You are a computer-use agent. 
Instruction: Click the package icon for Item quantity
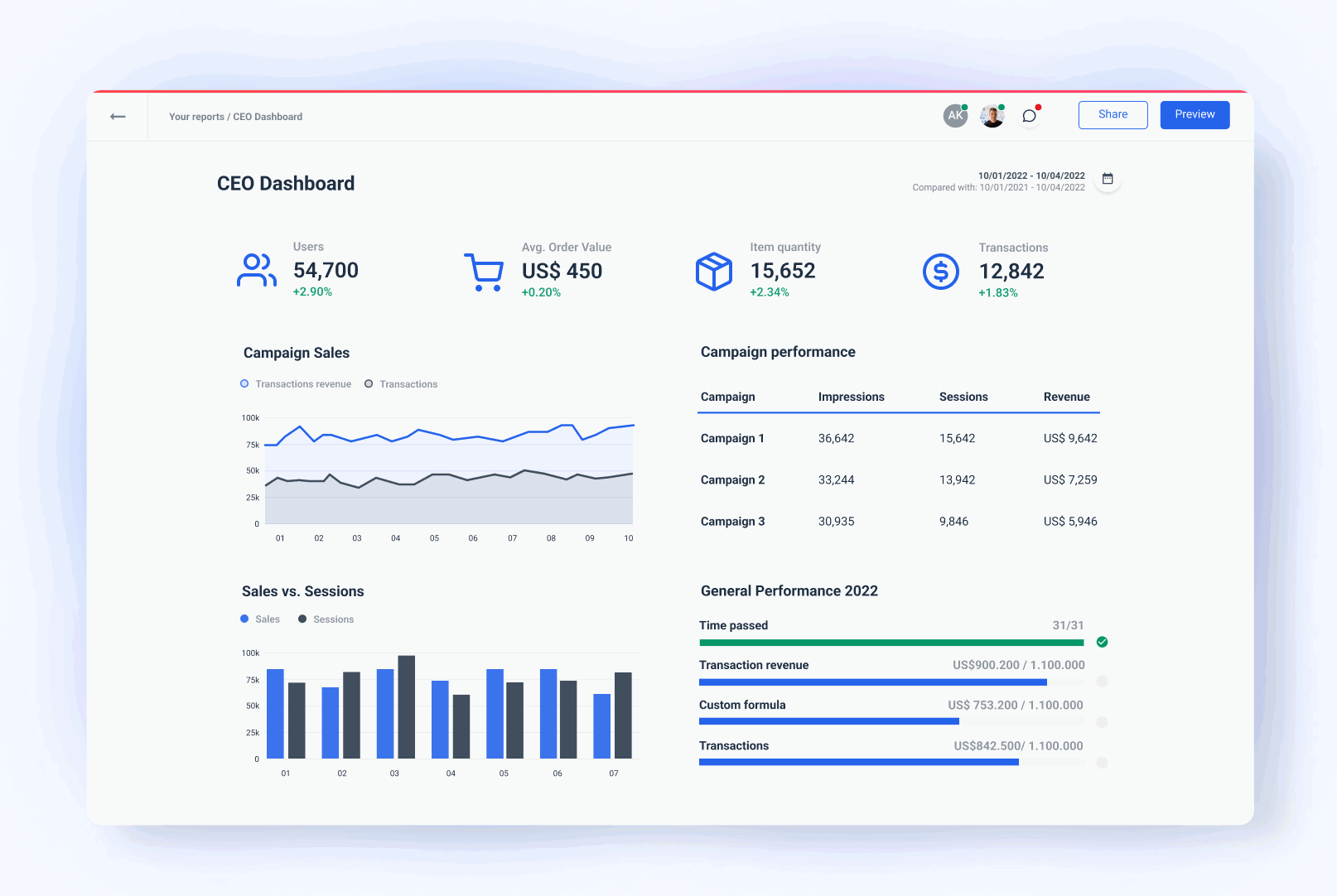(713, 270)
